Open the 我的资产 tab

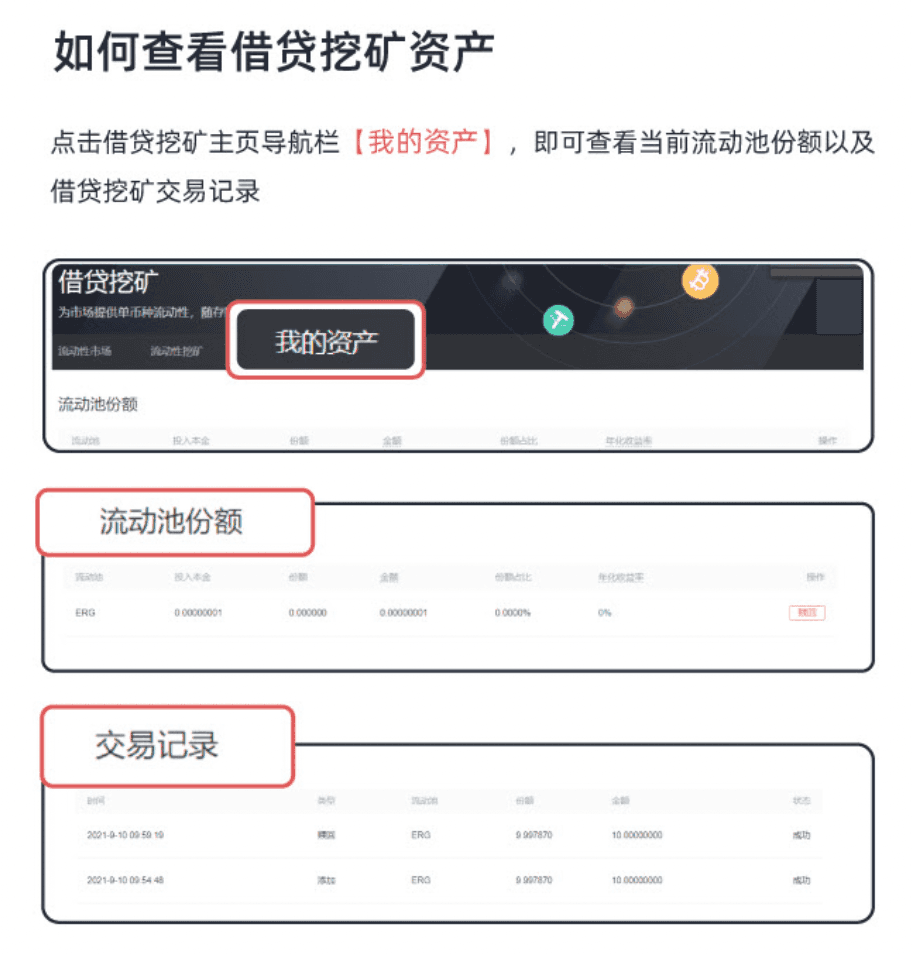tap(325, 340)
